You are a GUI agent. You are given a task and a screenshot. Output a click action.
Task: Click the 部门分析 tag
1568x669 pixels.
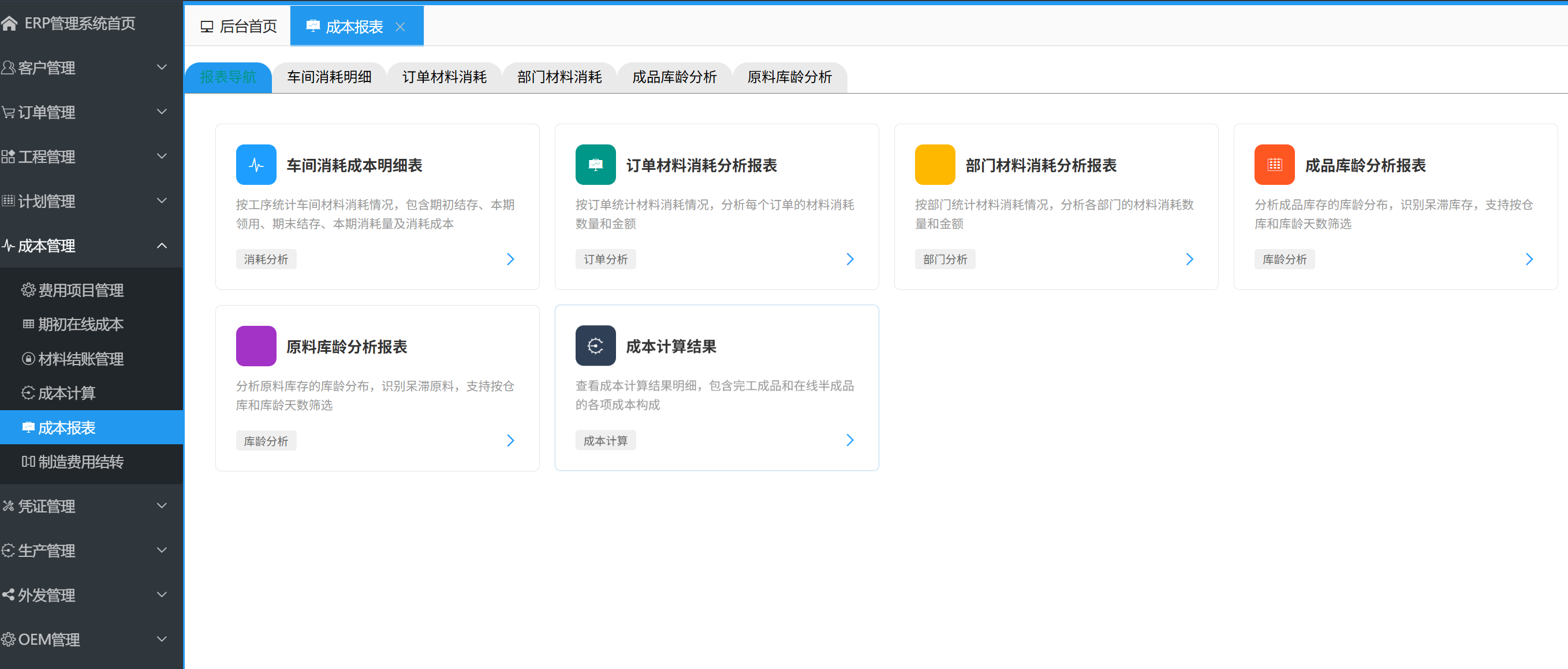945,259
